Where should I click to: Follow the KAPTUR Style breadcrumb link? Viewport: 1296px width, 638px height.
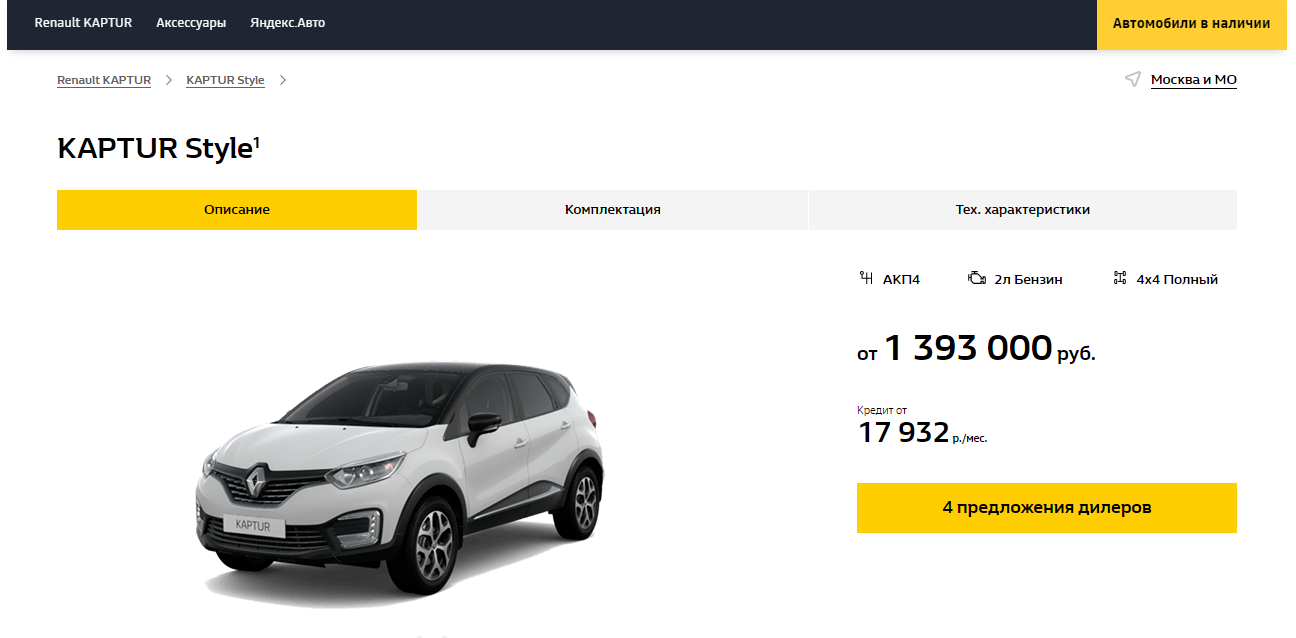point(225,80)
